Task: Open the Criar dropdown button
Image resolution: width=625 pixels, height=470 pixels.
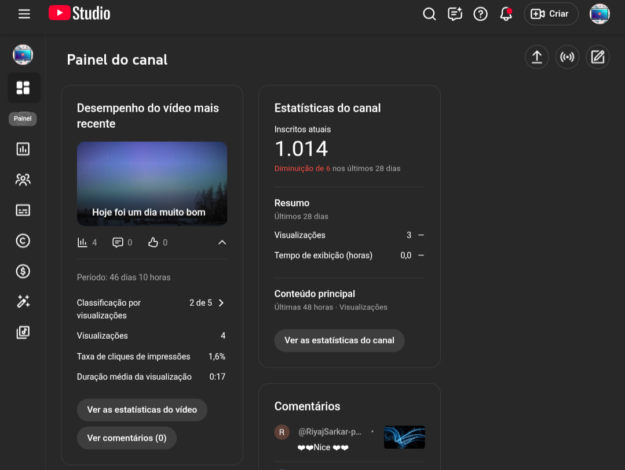Action: click(551, 14)
